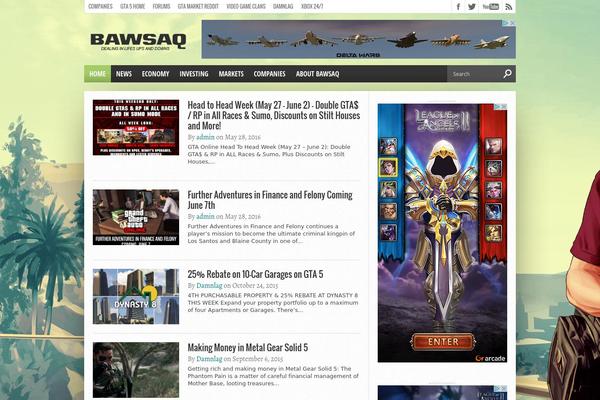This screenshot has width=600, height=400.
Task: Click admin author on Head to Head article
Action: click(205, 137)
